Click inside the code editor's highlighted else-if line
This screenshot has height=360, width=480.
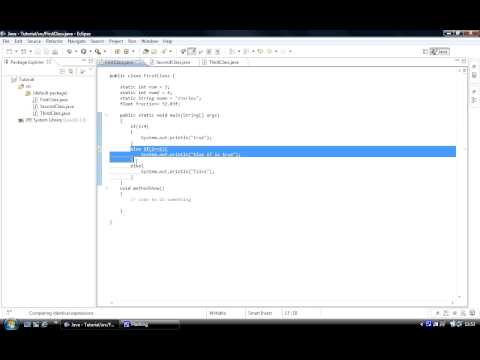point(293,149)
